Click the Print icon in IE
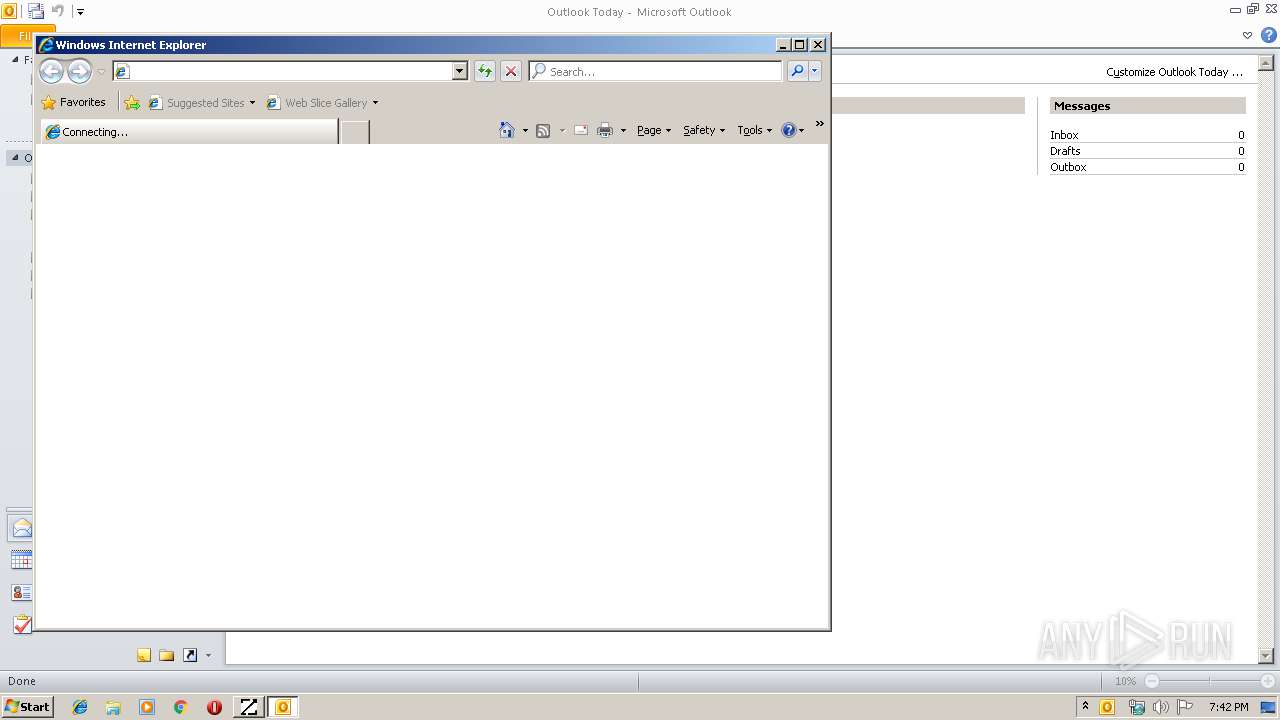Viewport: 1280px width, 720px height. (x=605, y=130)
